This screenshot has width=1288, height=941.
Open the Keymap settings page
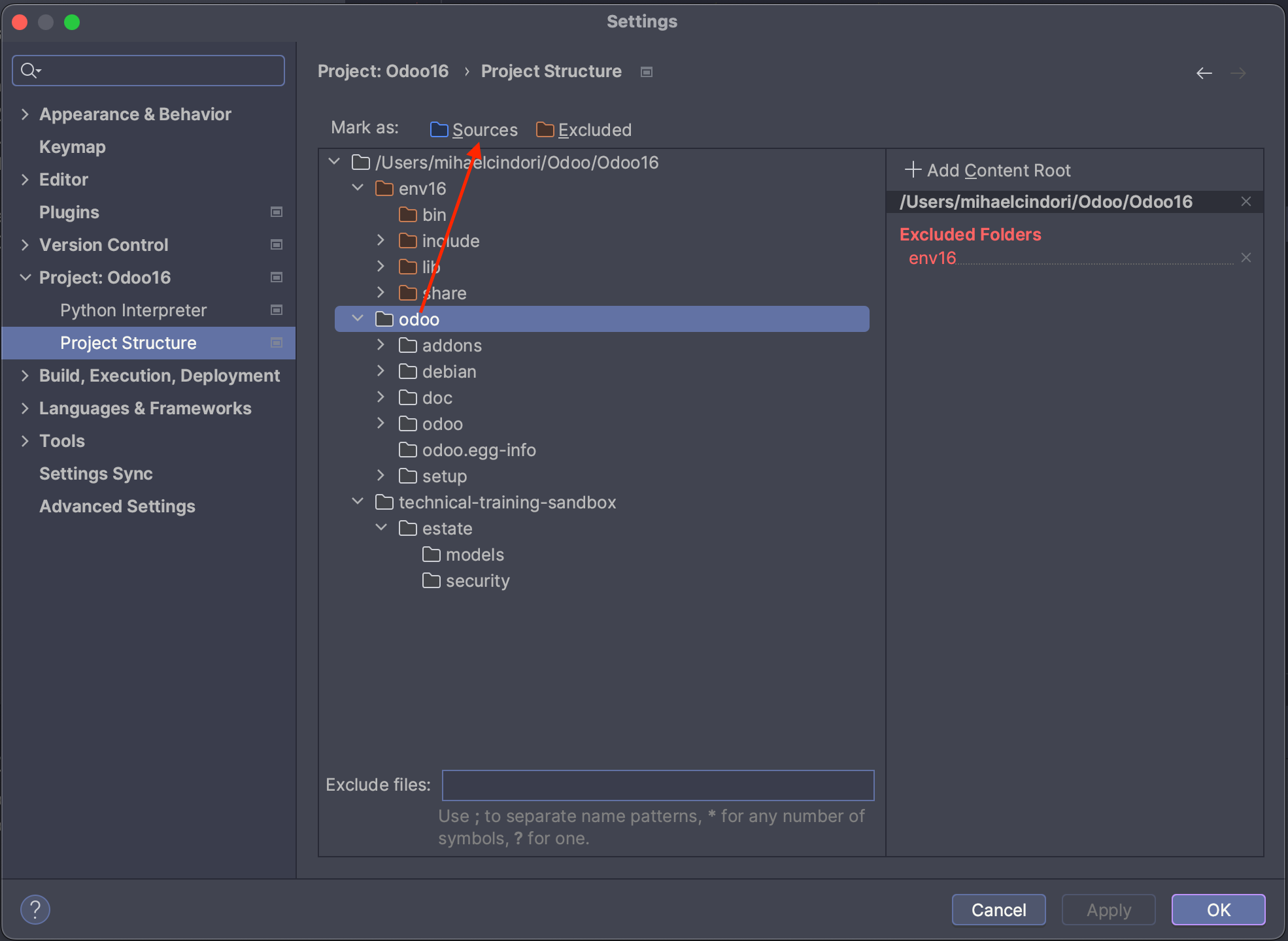73,146
